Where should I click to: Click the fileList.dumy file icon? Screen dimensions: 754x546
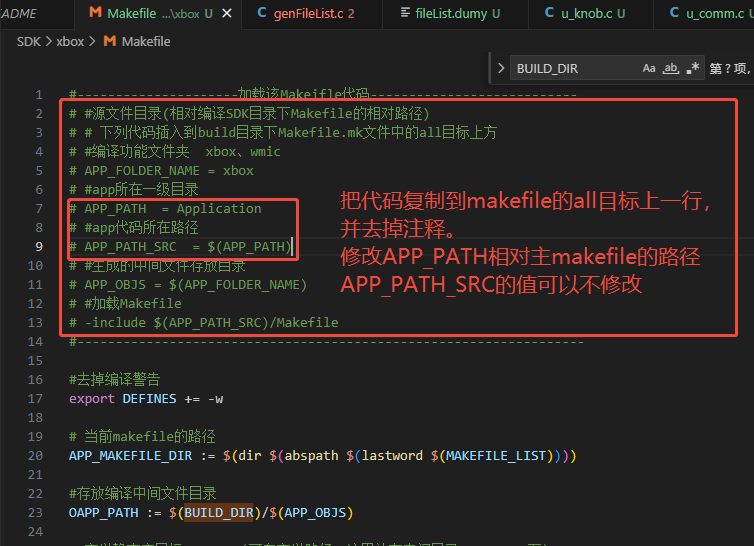coord(405,13)
